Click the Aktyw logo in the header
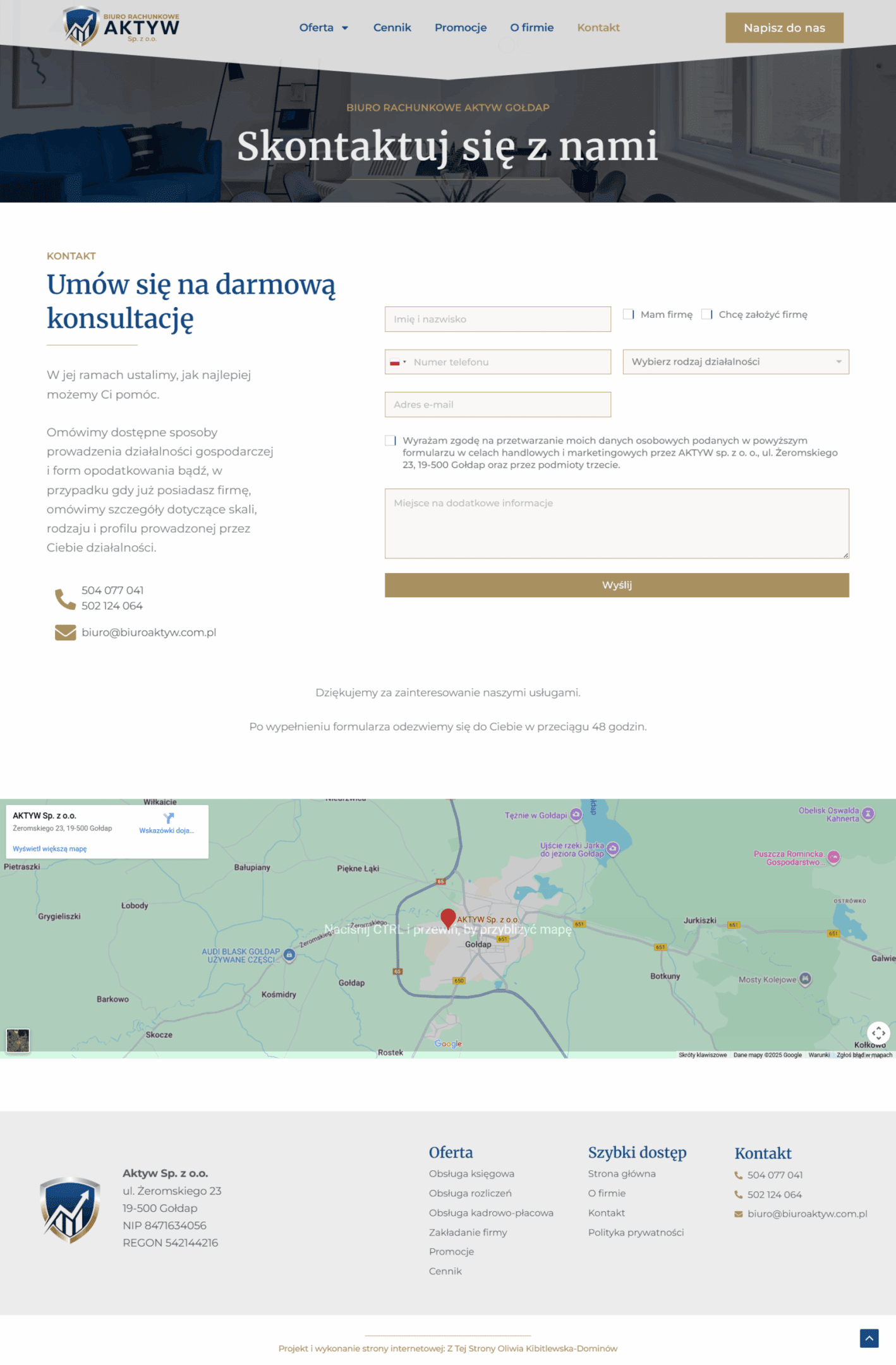This screenshot has height=1365, width=896. click(x=121, y=27)
